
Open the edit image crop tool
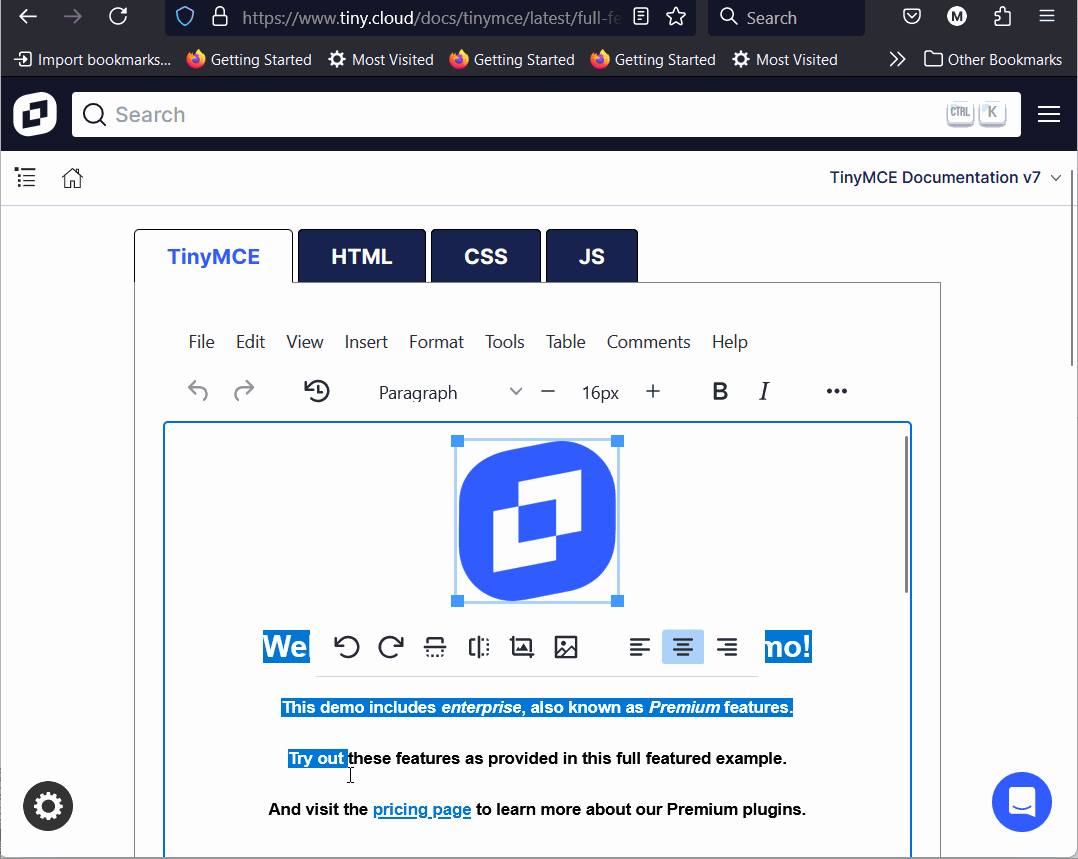[522, 647]
